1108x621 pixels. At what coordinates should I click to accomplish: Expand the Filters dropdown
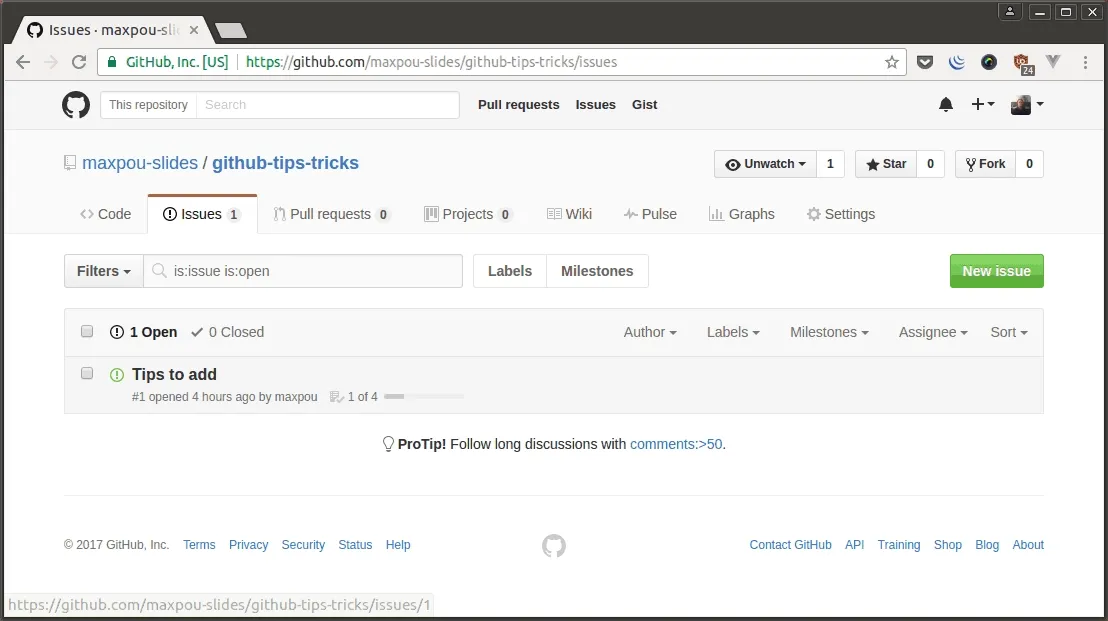(104, 271)
